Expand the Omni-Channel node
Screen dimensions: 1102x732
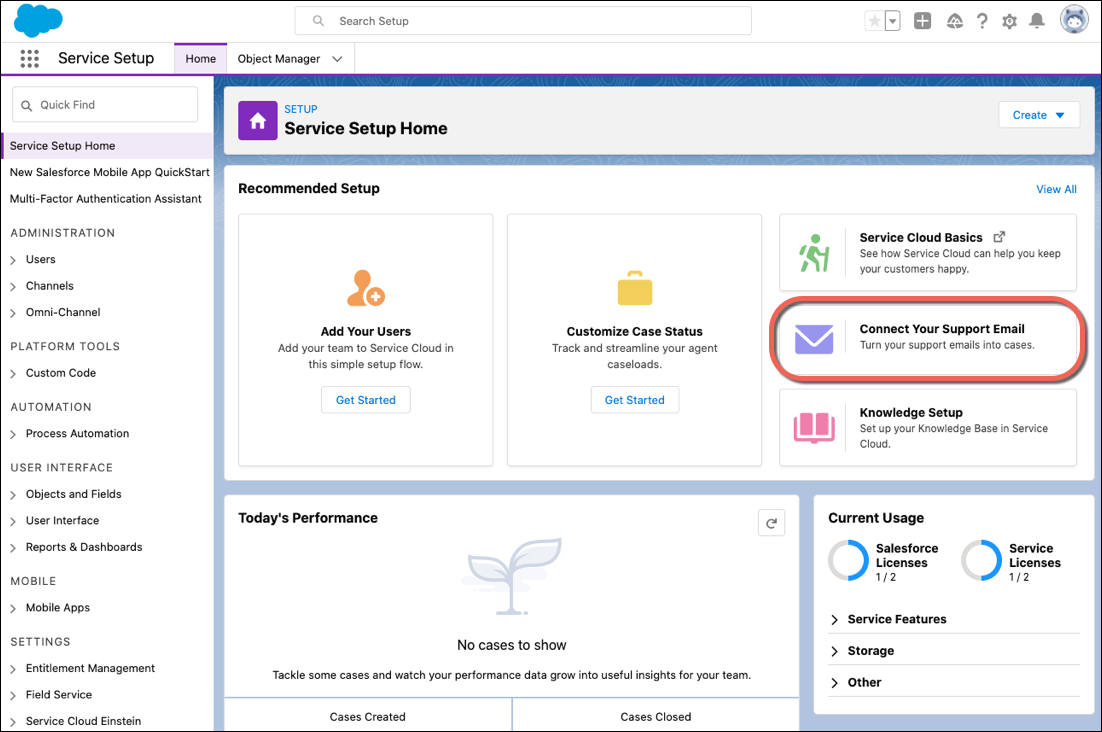[x=13, y=313]
